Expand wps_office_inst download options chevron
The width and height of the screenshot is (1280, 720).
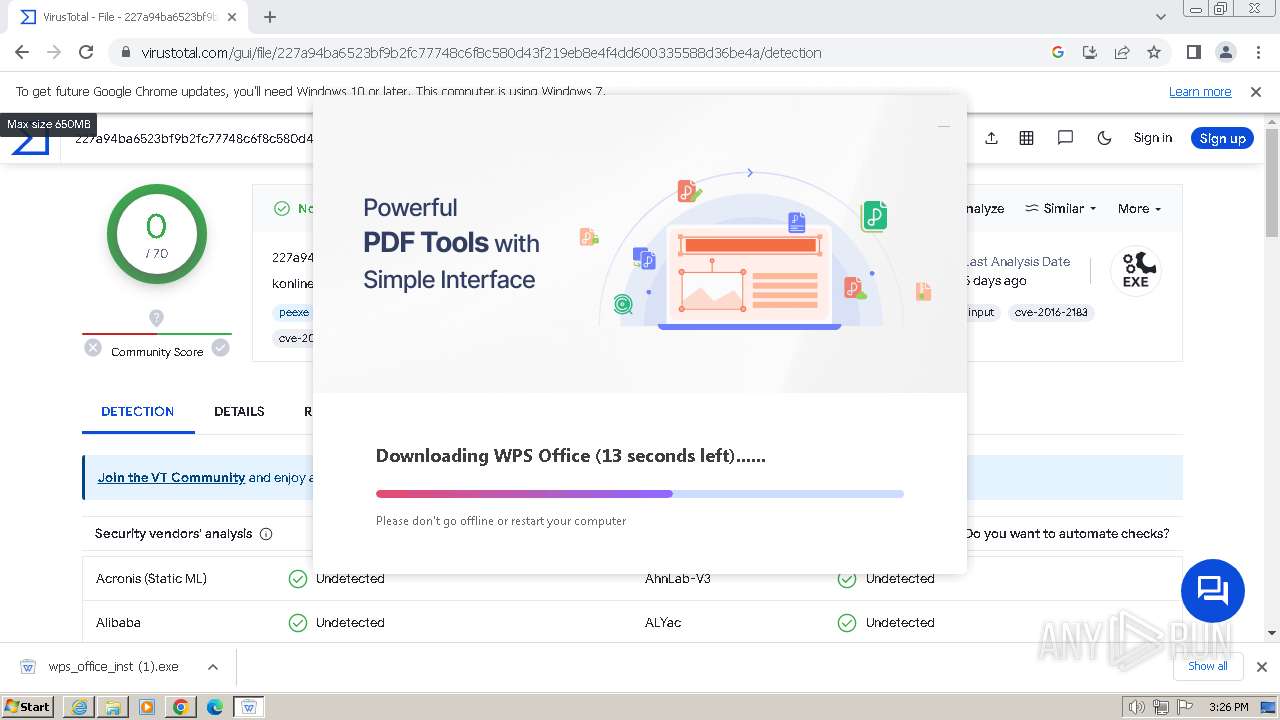(212, 667)
